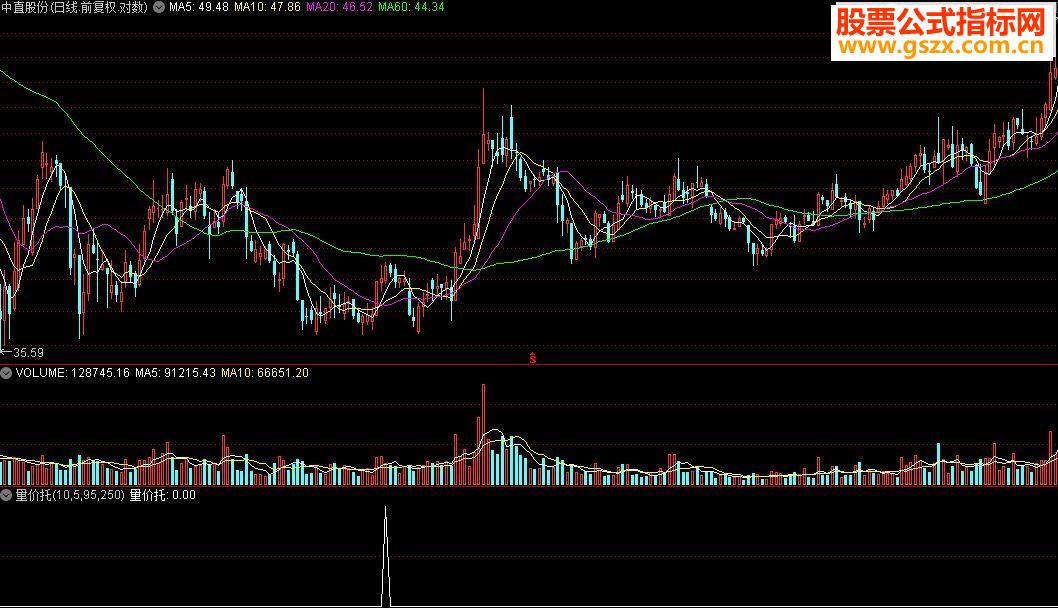Click the volume MA10: 66651.20 label

265,373
